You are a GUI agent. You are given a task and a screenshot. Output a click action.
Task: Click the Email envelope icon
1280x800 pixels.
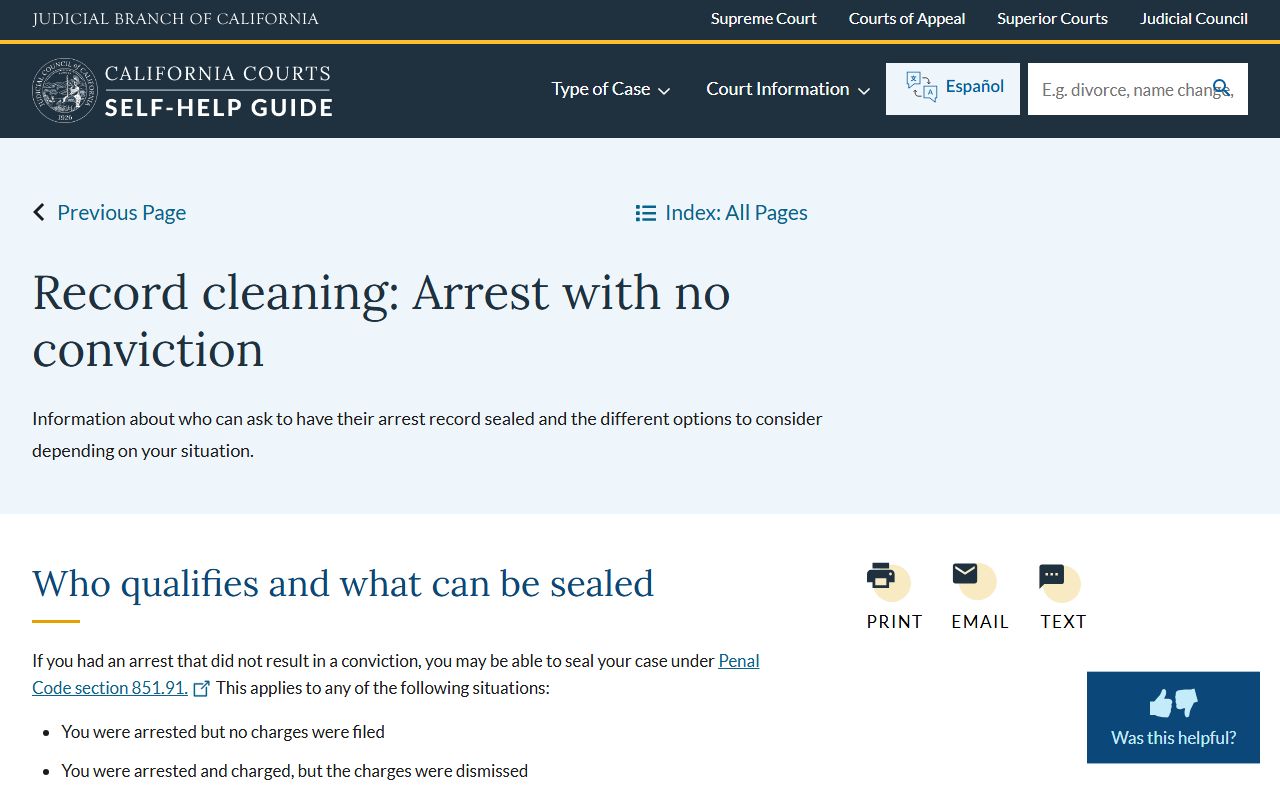[965, 573]
